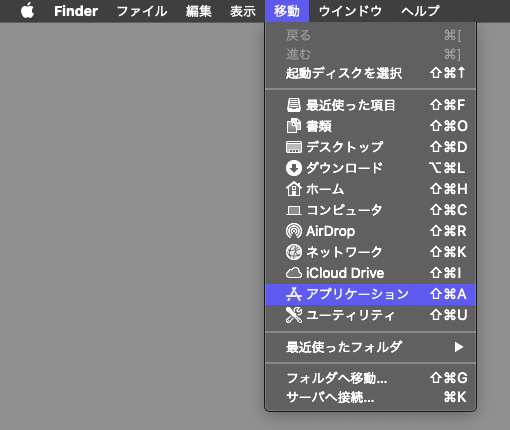
Task: Choose 起動ディスクを選択 menu item
Action: click(x=370, y=73)
